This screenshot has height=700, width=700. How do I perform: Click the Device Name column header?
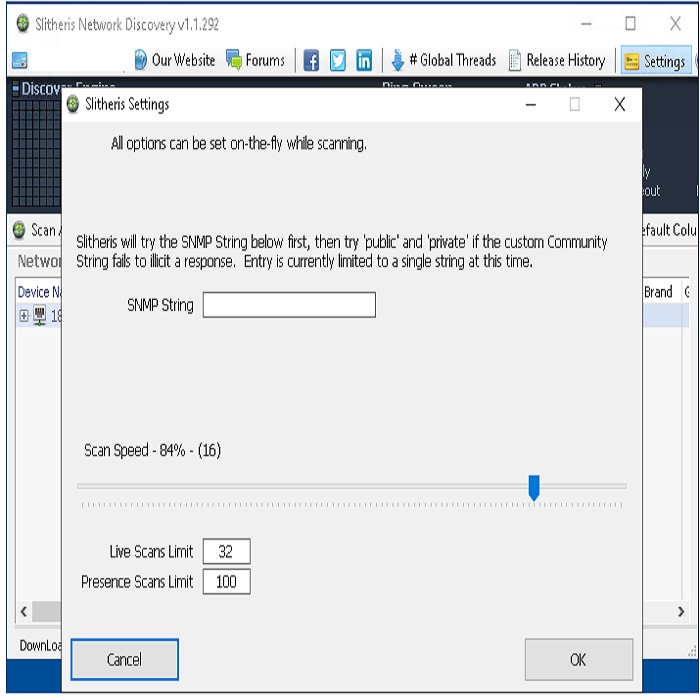(39, 292)
